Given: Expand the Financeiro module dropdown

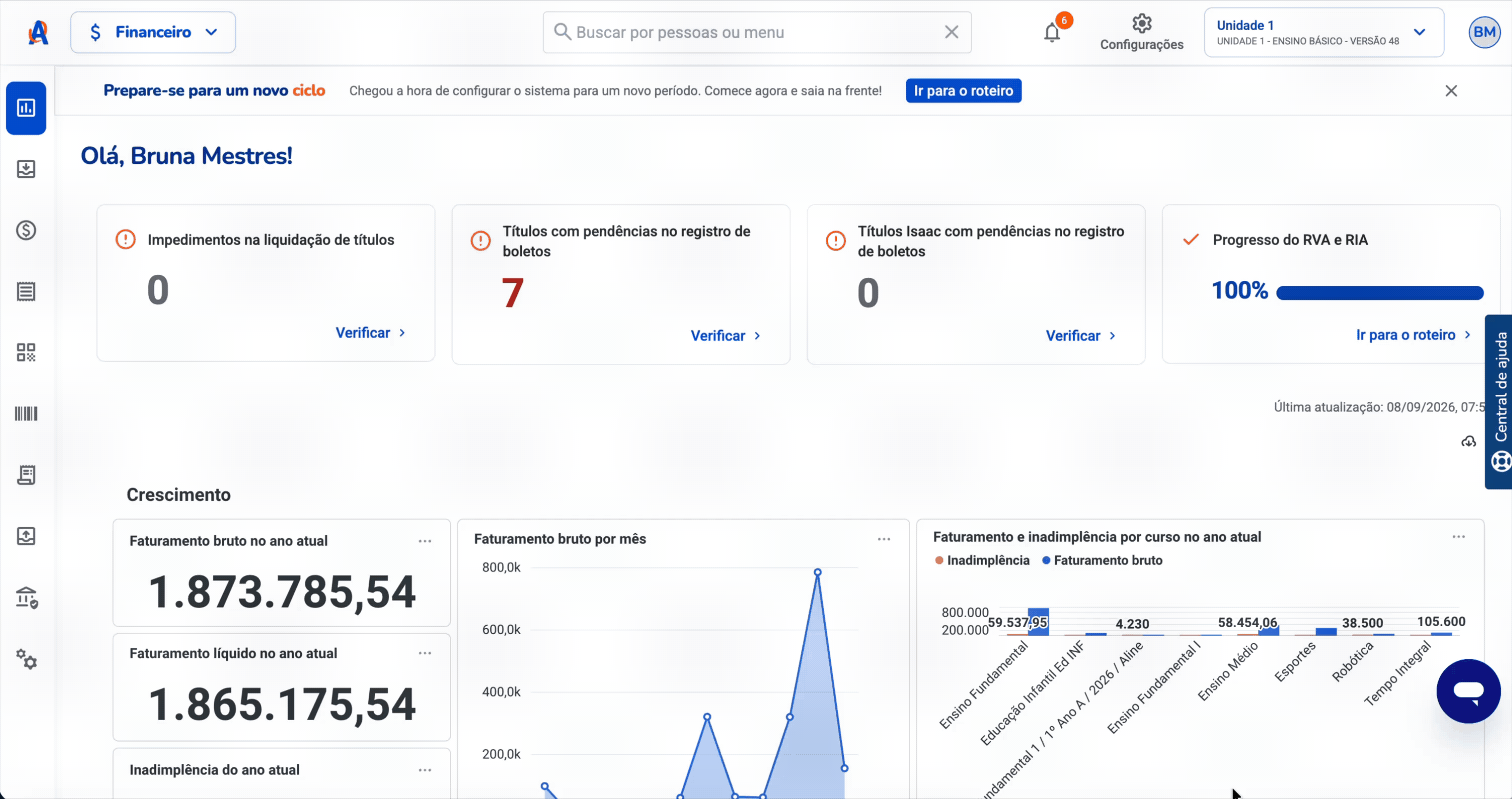Looking at the screenshot, I should [153, 32].
